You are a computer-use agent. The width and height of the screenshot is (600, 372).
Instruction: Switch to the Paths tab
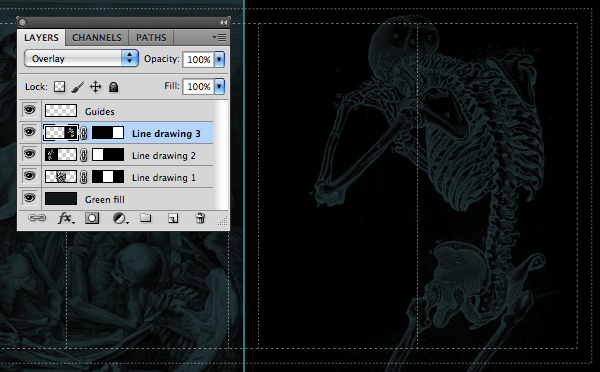tap(151, 38)
